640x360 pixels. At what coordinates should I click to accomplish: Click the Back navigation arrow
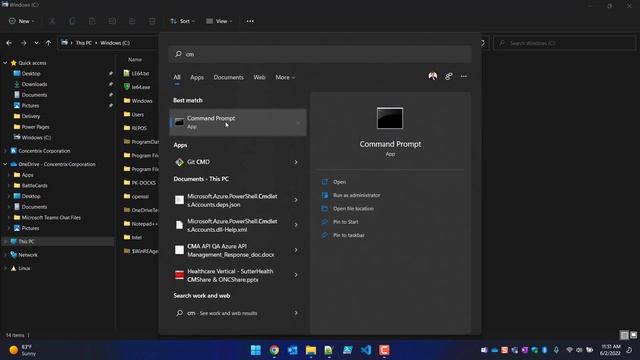[9, 43]
